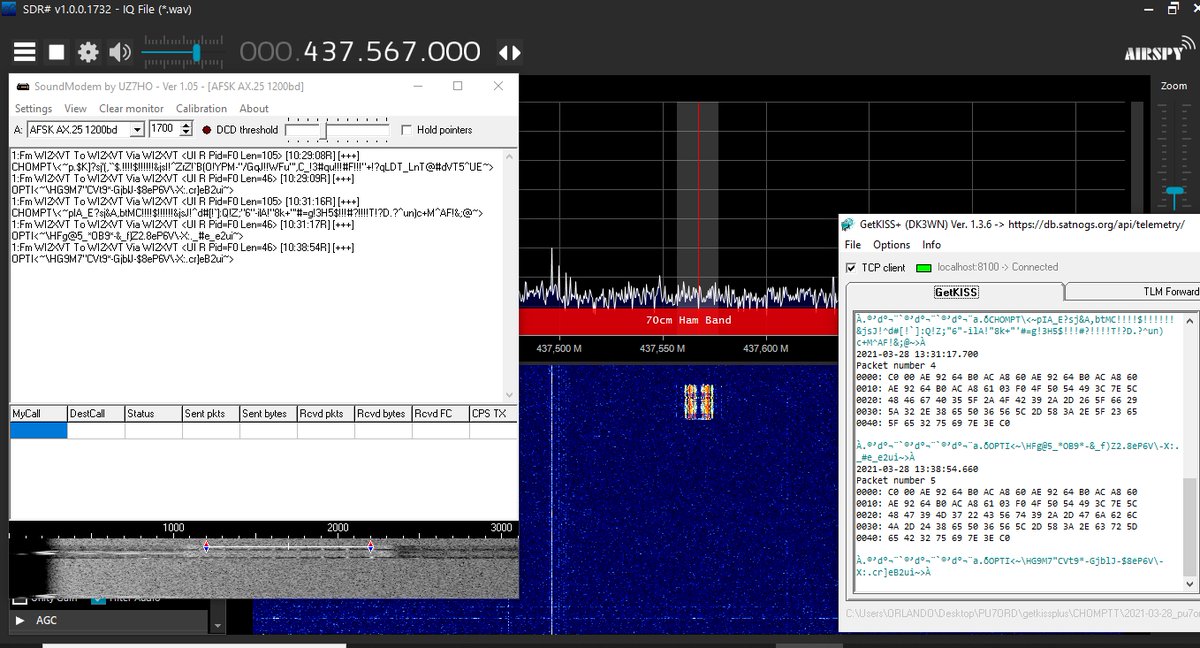Click the left waterfall frequency marker
The image size is (1200, 648).
(x=206, y=546)
